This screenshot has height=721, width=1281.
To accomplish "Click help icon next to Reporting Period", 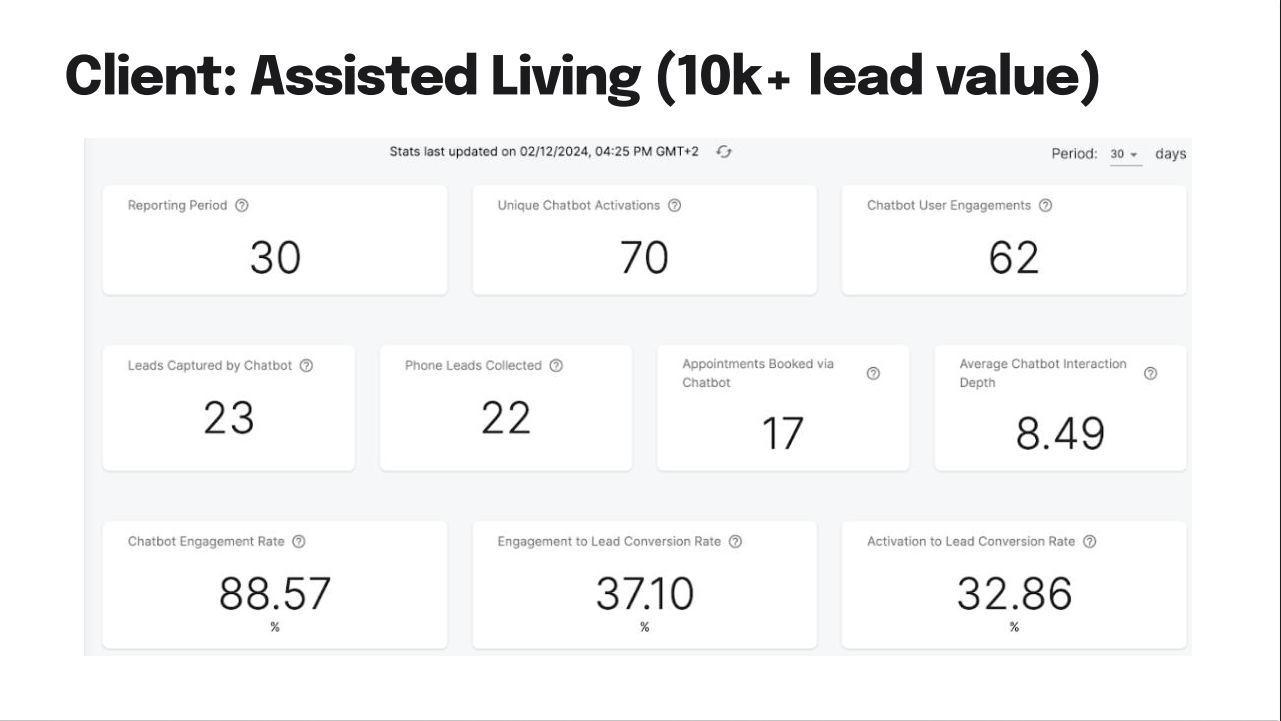I will (x=242, y=206).
